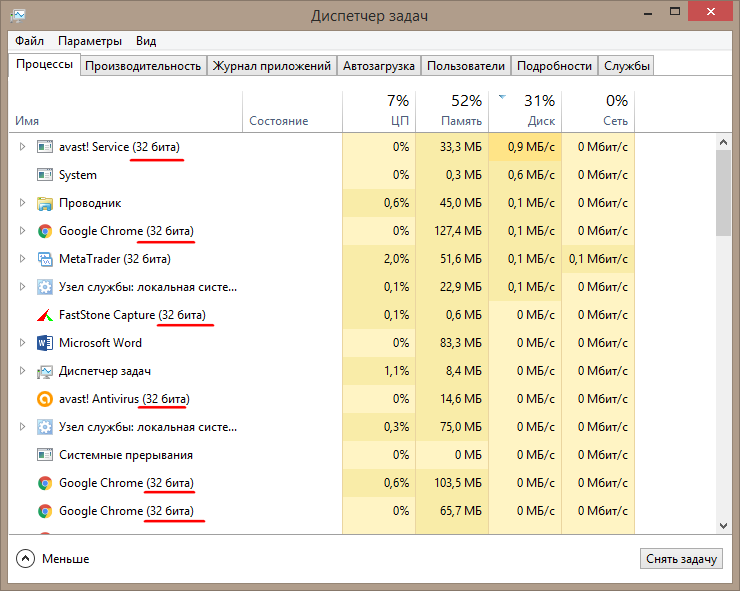Open the Параметры menu
Screen dimensions: 740x591
coord(90,41)
